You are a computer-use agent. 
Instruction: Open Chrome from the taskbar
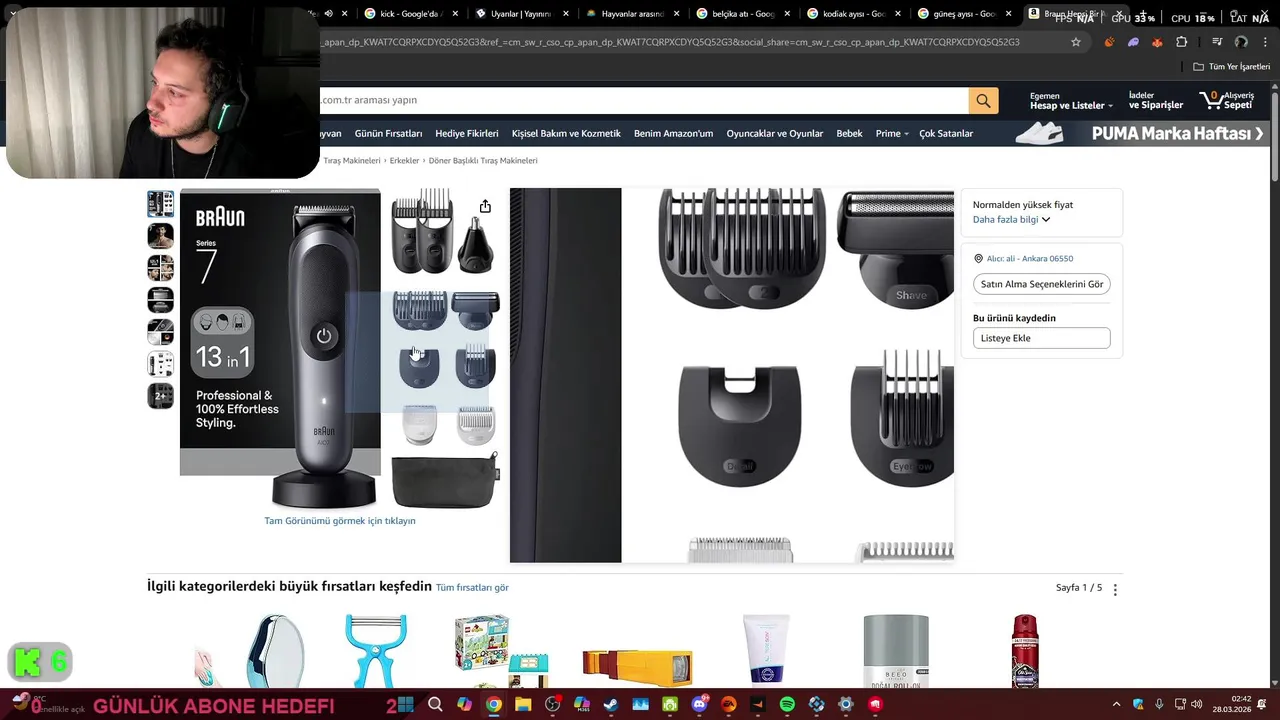(494, 705)
